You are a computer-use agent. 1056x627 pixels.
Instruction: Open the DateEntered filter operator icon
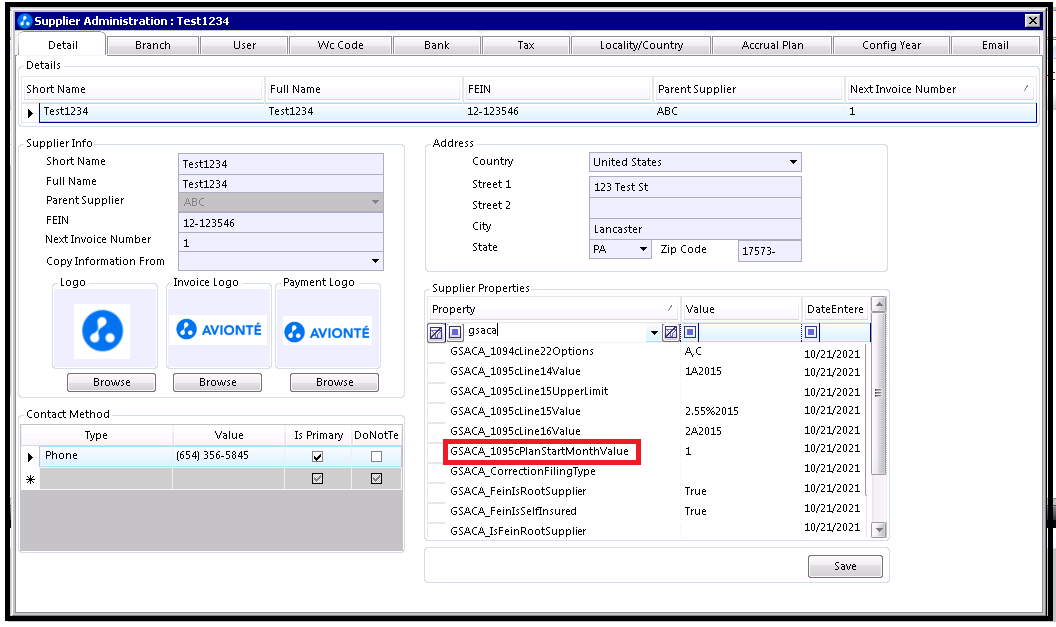811,332
